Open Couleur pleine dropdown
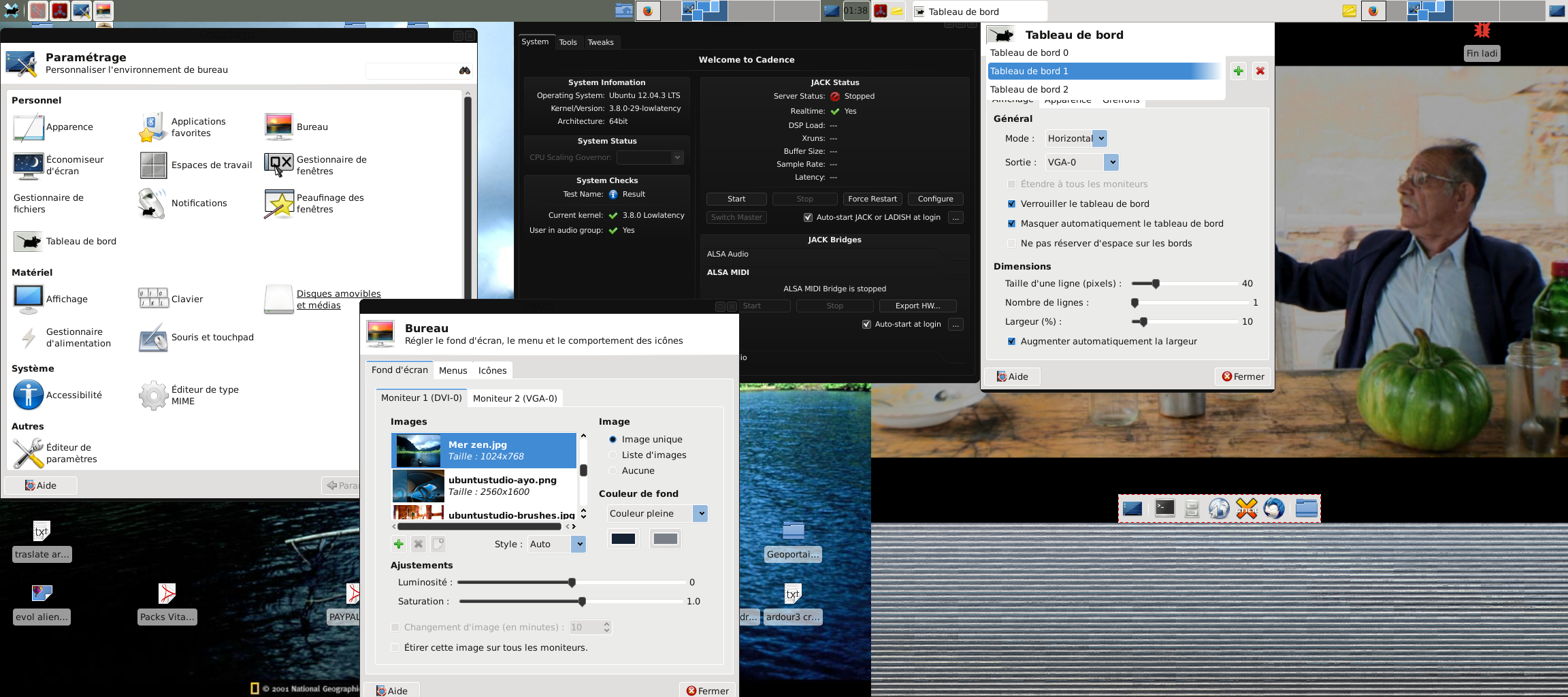The width and height of the screenshot is (1568, 697). click(x=657, y=513)
